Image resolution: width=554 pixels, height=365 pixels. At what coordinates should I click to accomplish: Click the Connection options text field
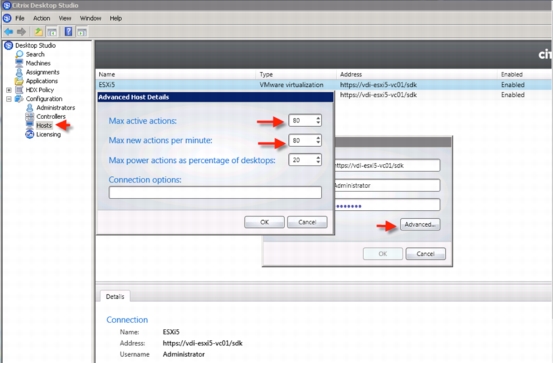click(x=215, y=193)
